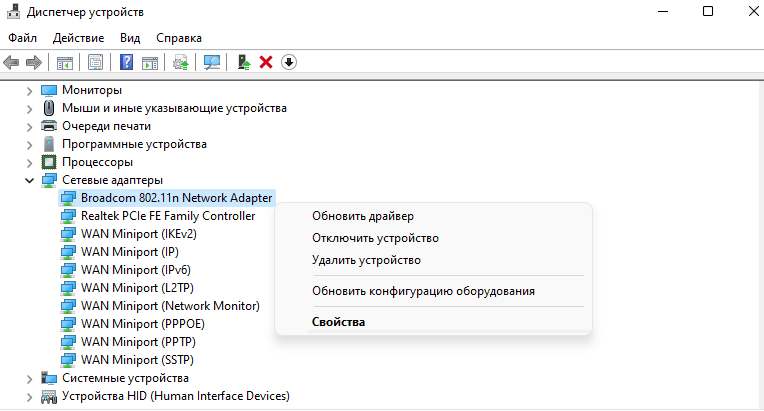Click the Broadcom adapter icon
764x411 pixels.
[x=68, y=198]
